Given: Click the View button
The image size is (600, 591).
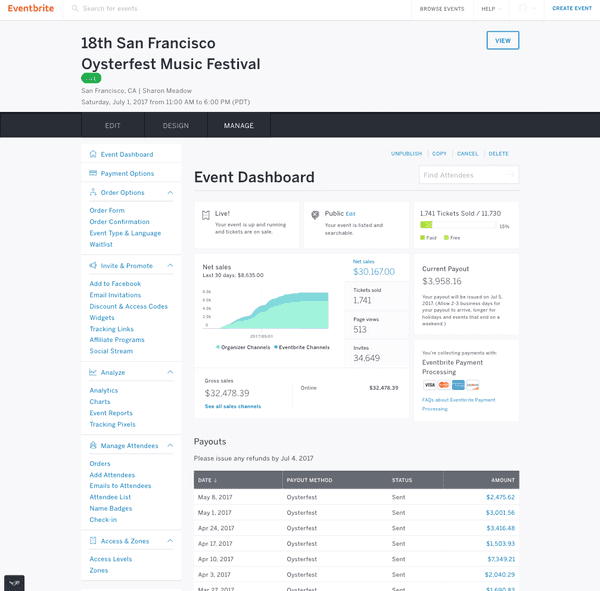Looking at the screenshot, I should 503,40.
